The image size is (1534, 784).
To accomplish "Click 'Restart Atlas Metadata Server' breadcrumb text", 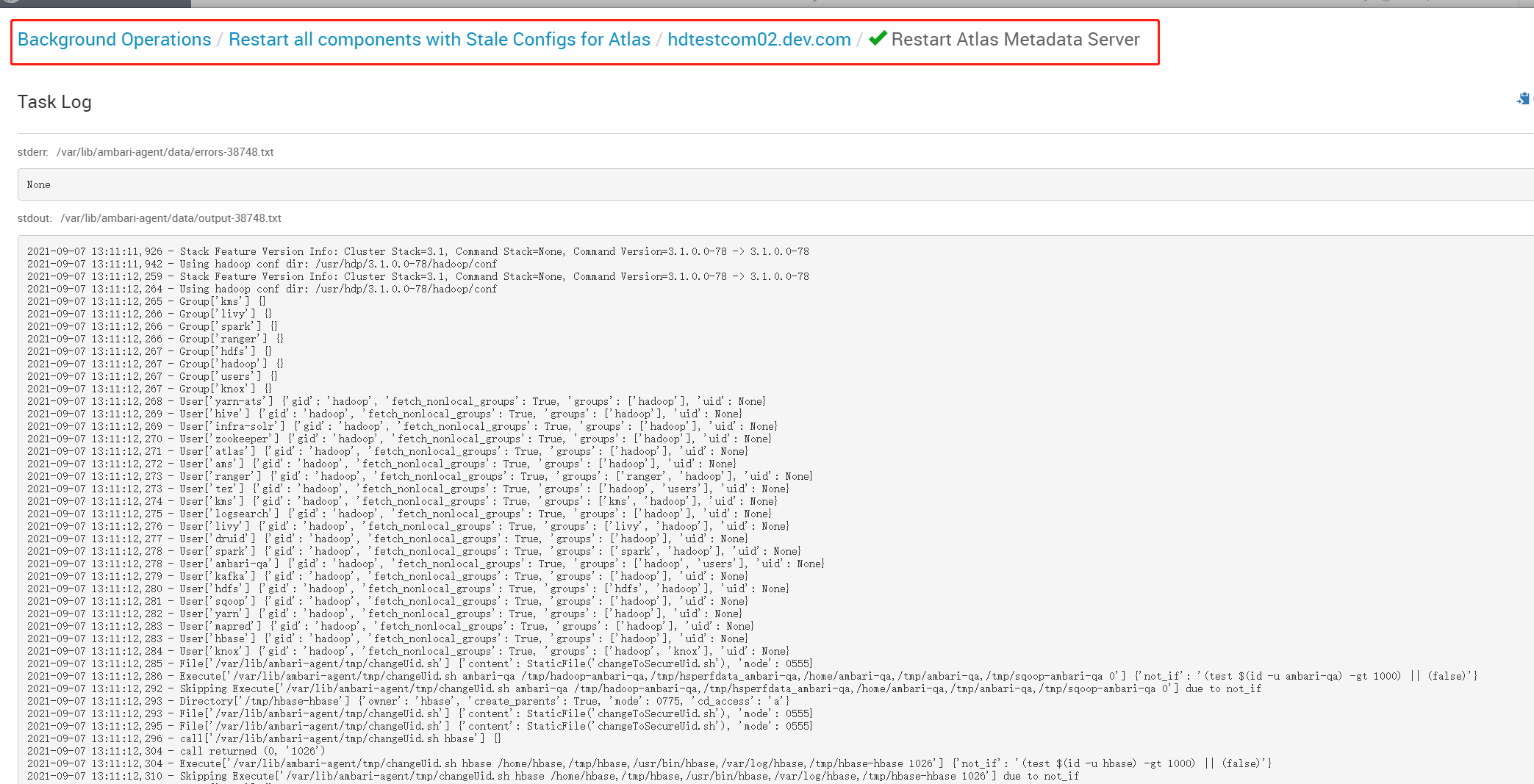I will [x=1015, y=40].
